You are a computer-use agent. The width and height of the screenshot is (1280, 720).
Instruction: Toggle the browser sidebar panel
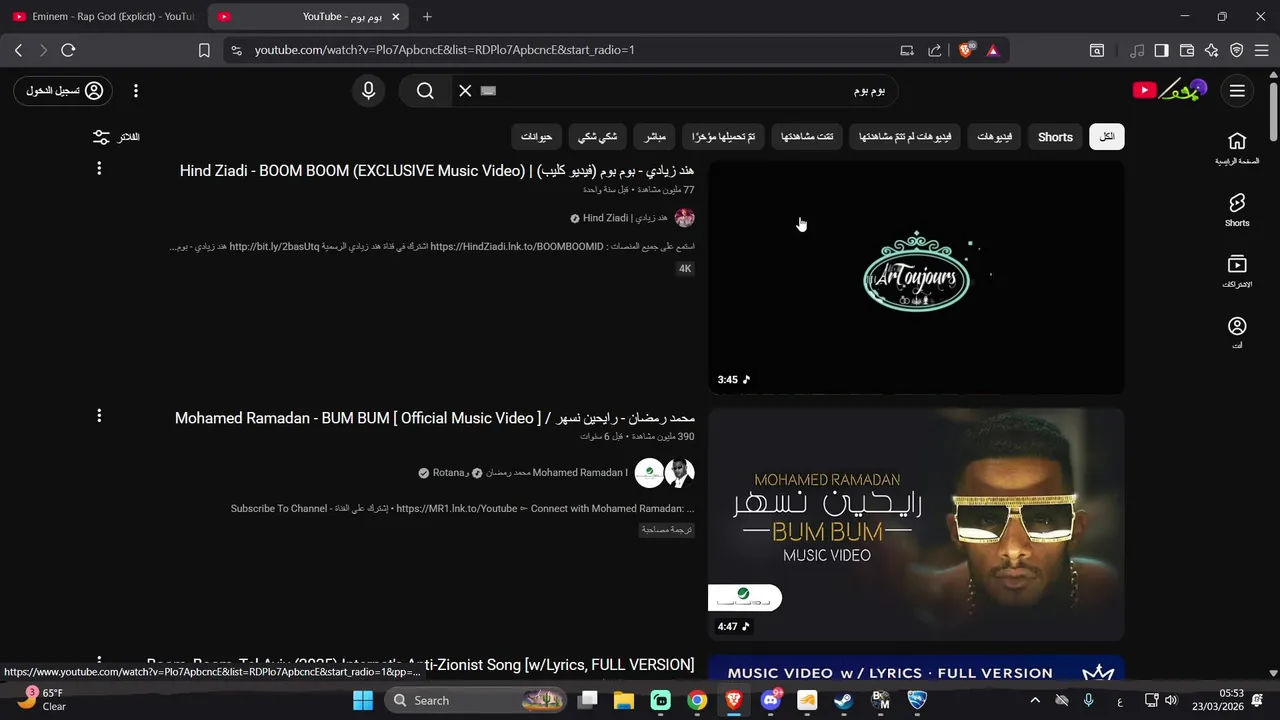click(x=1161, y=50)
